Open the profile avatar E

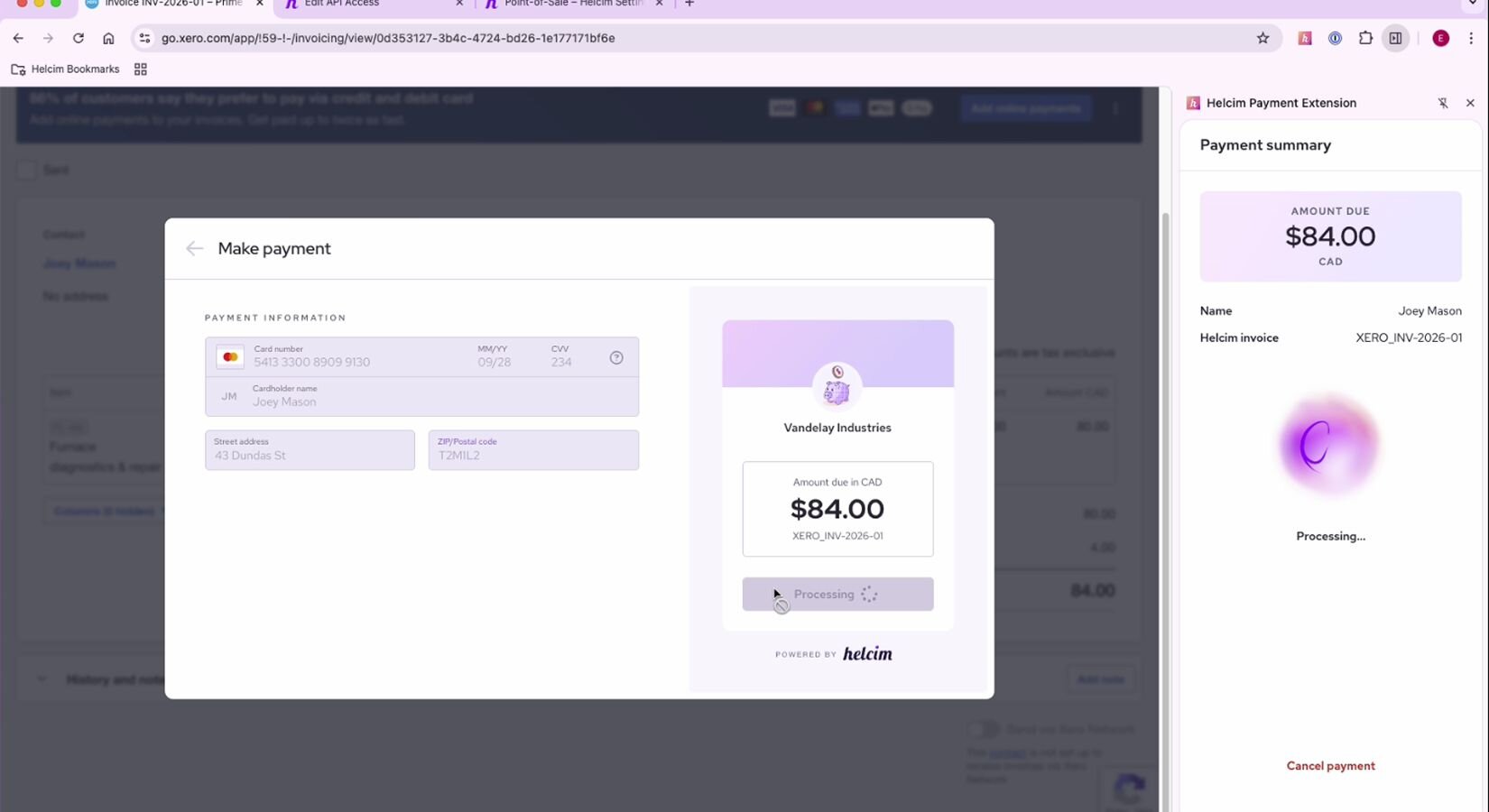coord(1440,38)
